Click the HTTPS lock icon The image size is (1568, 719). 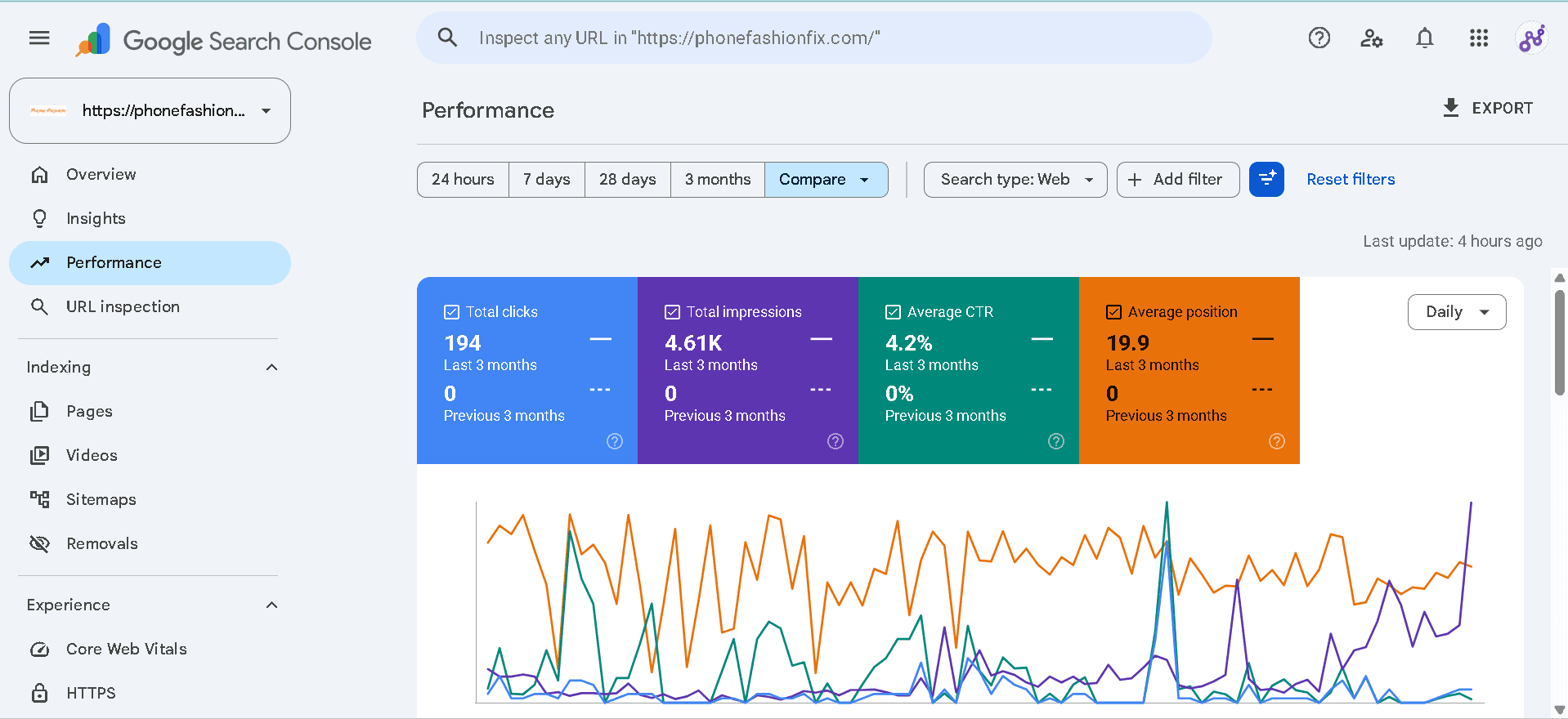39,693
